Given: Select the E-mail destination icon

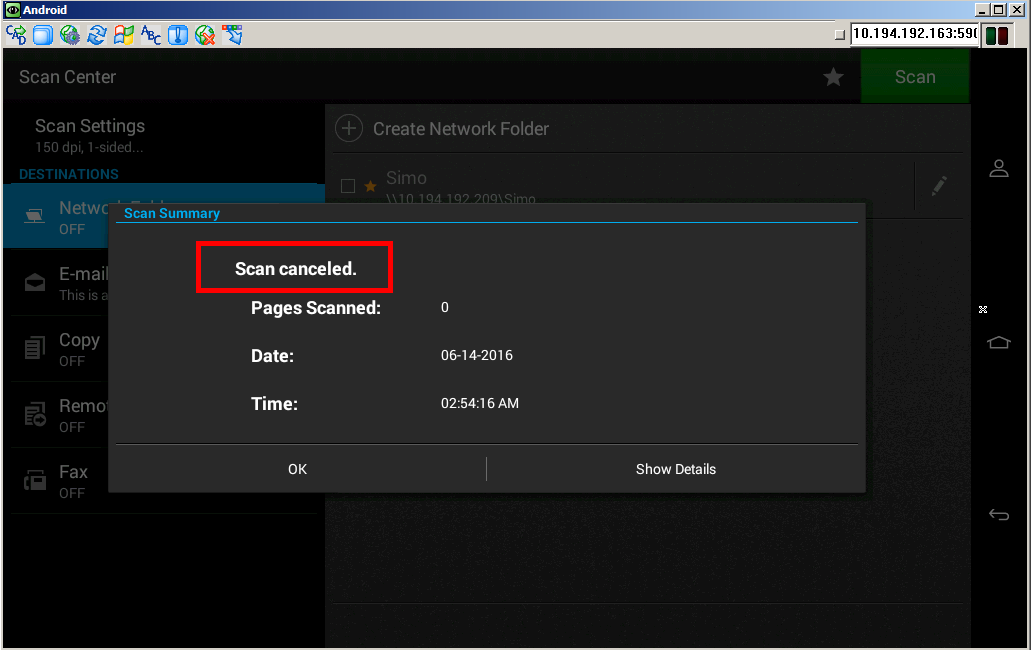Looking at the screenshot, I should 34,281.
